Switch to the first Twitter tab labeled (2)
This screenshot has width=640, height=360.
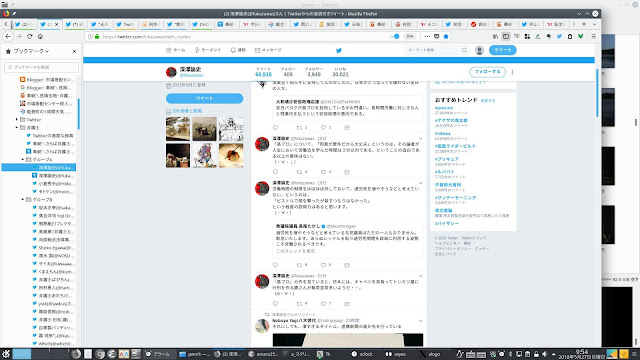[x=23, y=24]
